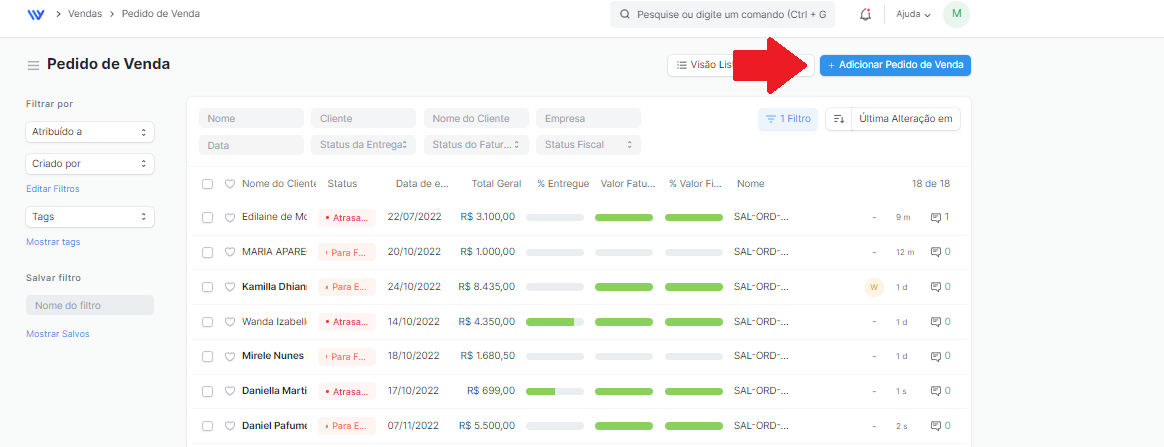Open comments on Daniel Pafume row

point(940,425)
